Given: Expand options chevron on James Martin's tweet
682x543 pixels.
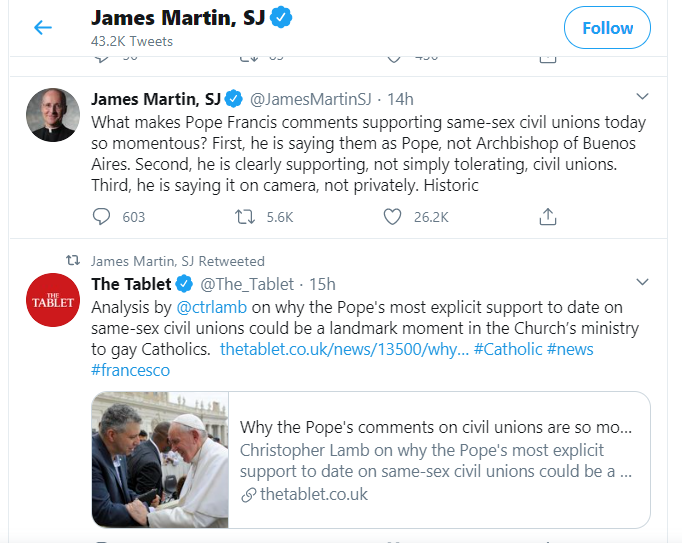Looking at the screenshot, I should coord(642,96).
